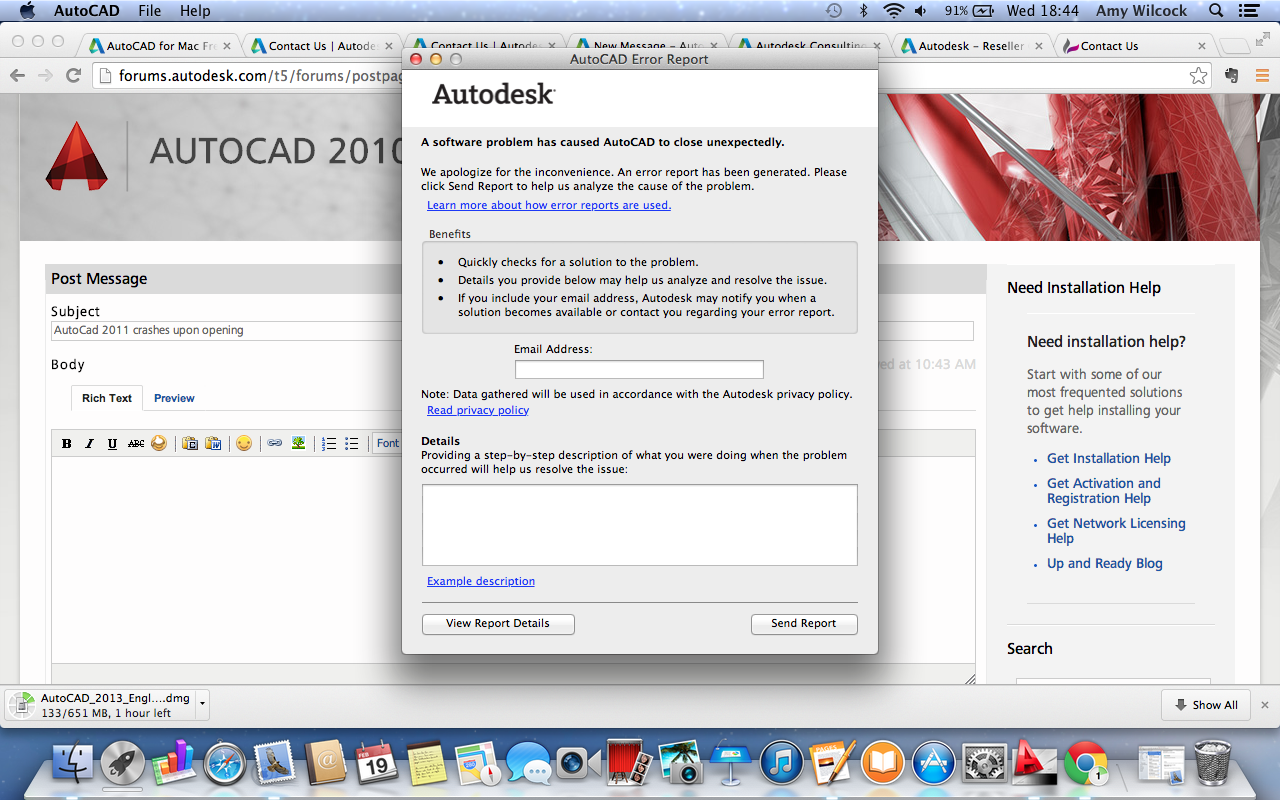Image resolution: width=1280 pixels, height=800 pixels.
Task: Open 'Learn more about how error reports are used' link
Action: (x=549, y=205)
